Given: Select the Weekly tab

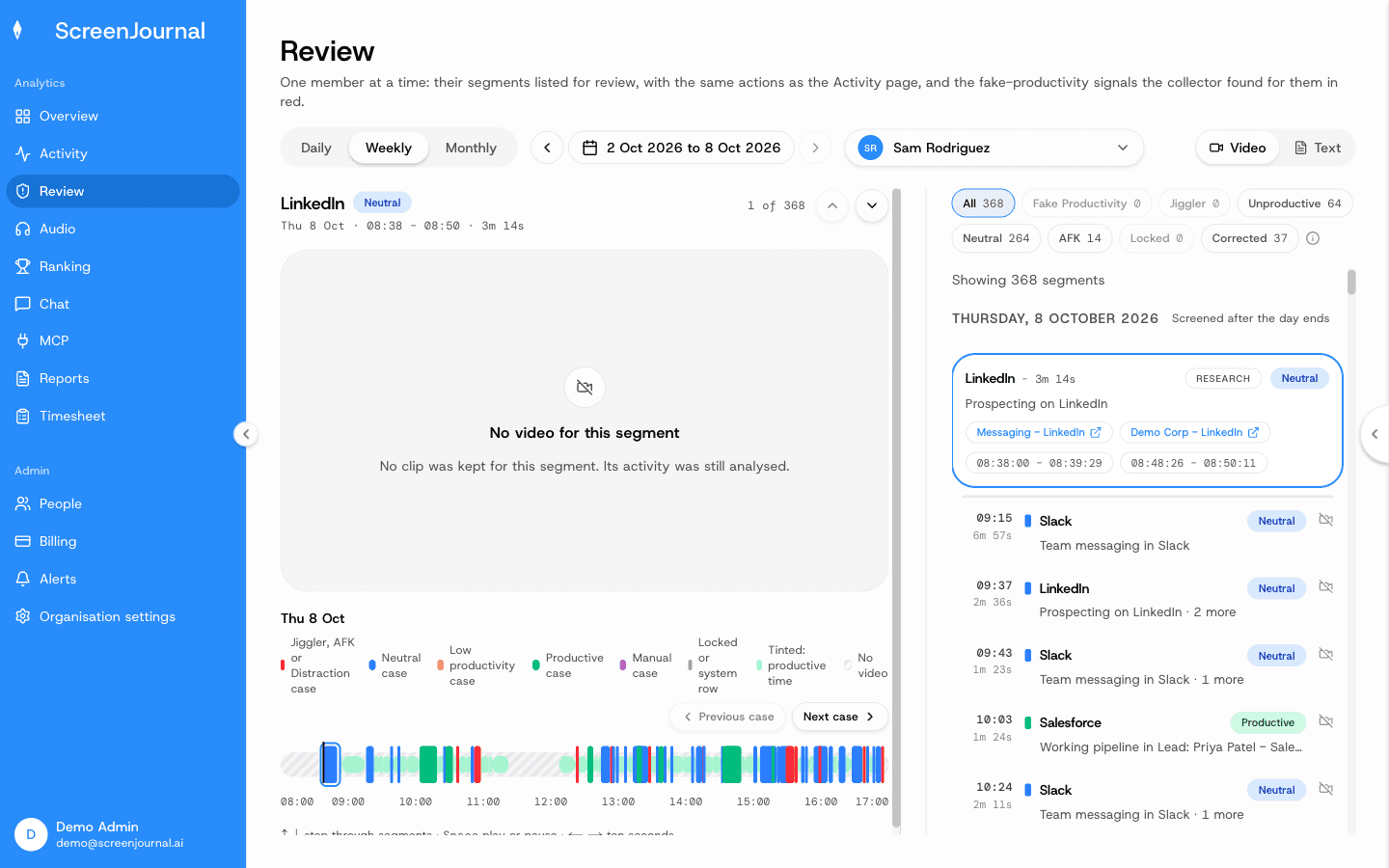Looking at the screenshot, I should coord(389,148).
